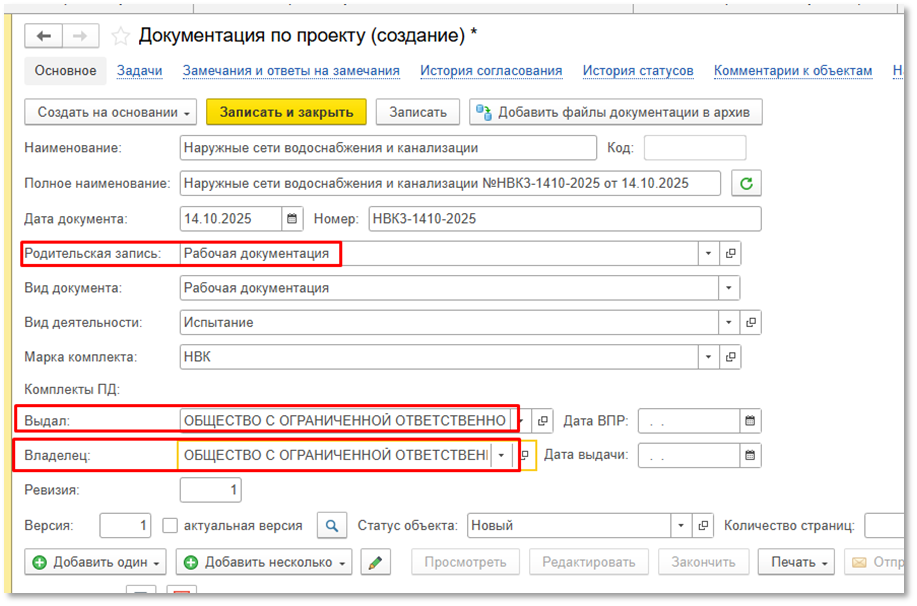The width and height of the screenshot is (917, 606).
Task: Open calendar picker for Дата ВПР
Action: (x=749, y=421)
